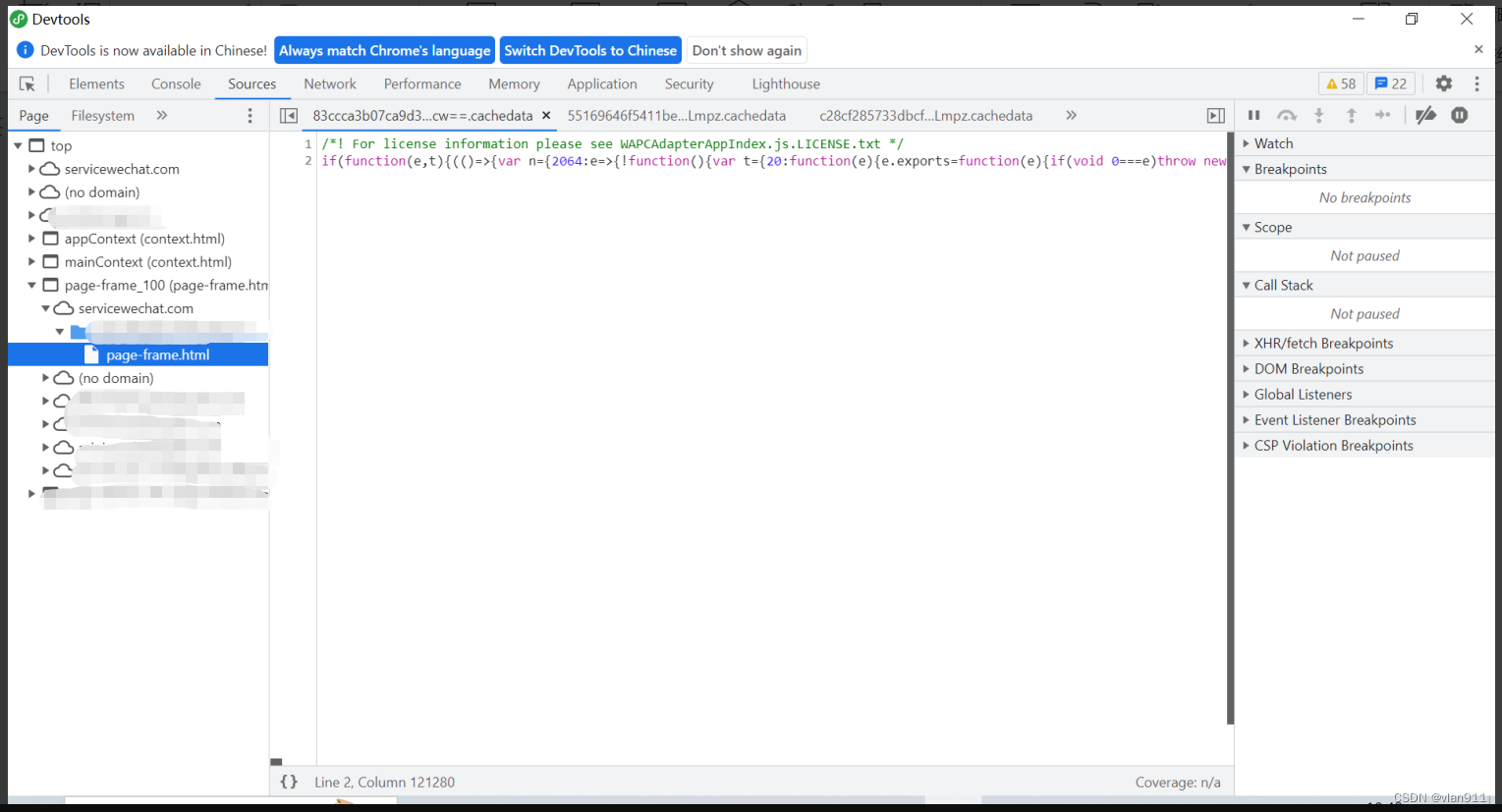Expand (no domain) under page-frame_100

click(45, 378)
